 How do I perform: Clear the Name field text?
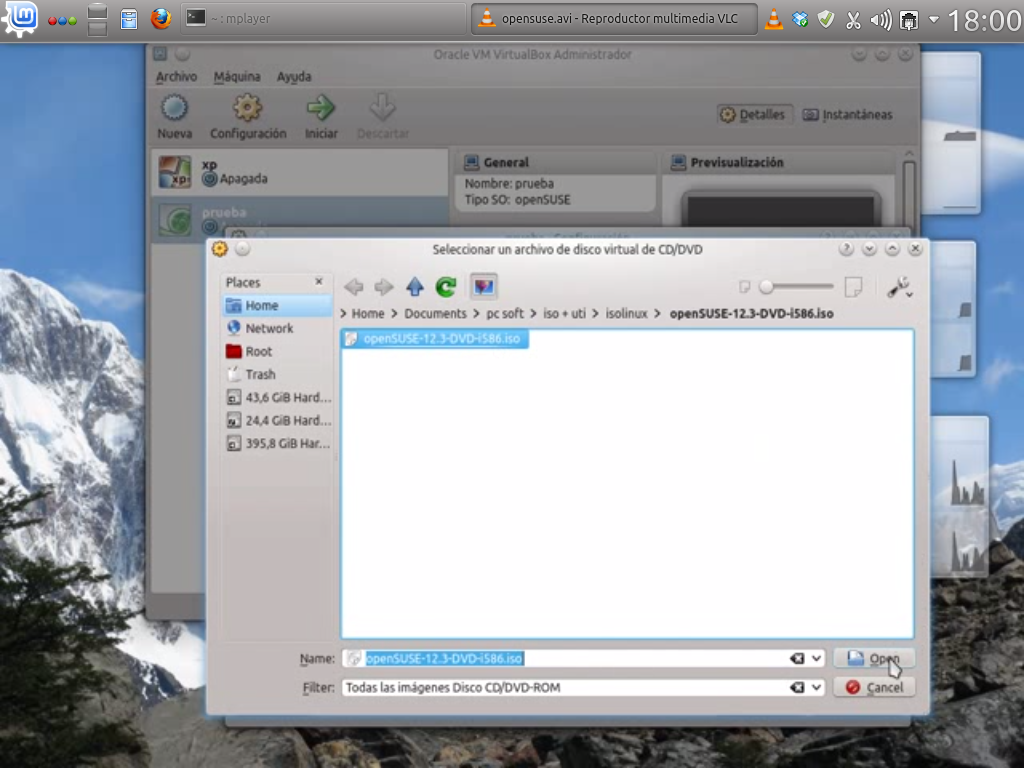pyautogui.click(x=797, y=658)
